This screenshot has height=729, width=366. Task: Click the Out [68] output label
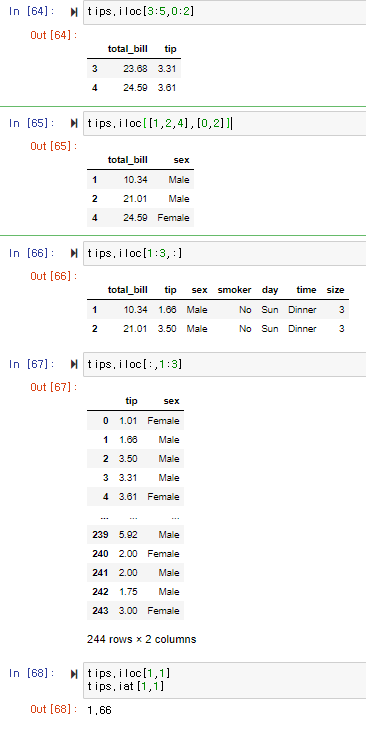tap(53, 709)
